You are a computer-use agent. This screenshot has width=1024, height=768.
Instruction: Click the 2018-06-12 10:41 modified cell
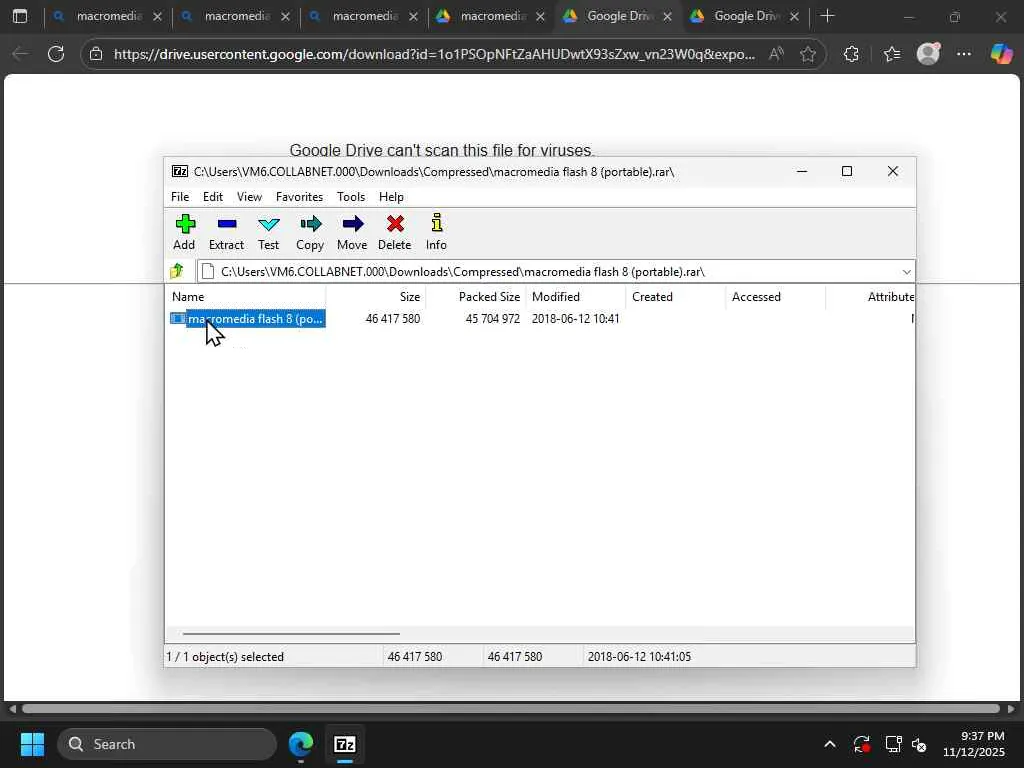click(575, 319)
